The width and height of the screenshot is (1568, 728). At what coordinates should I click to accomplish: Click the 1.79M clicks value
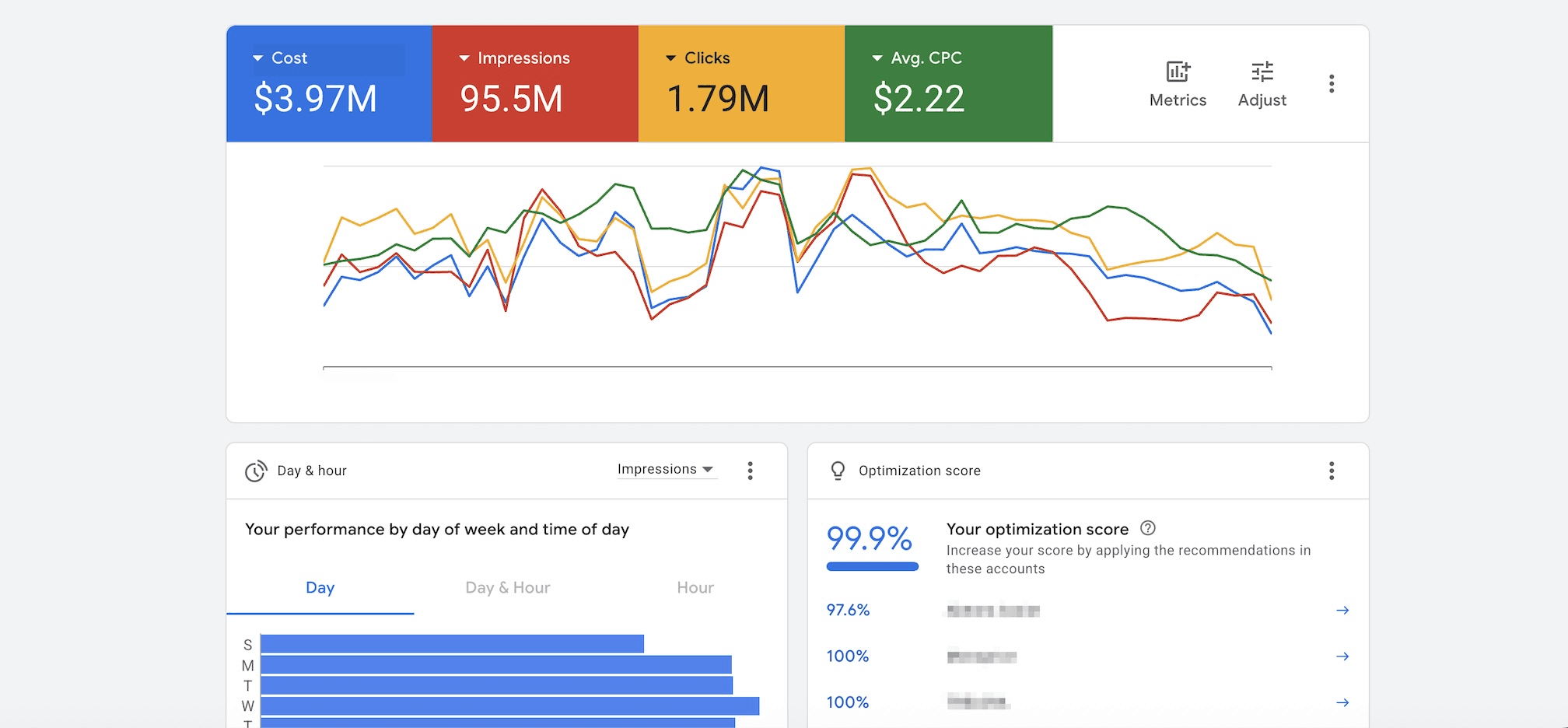[x=718, y=100]
